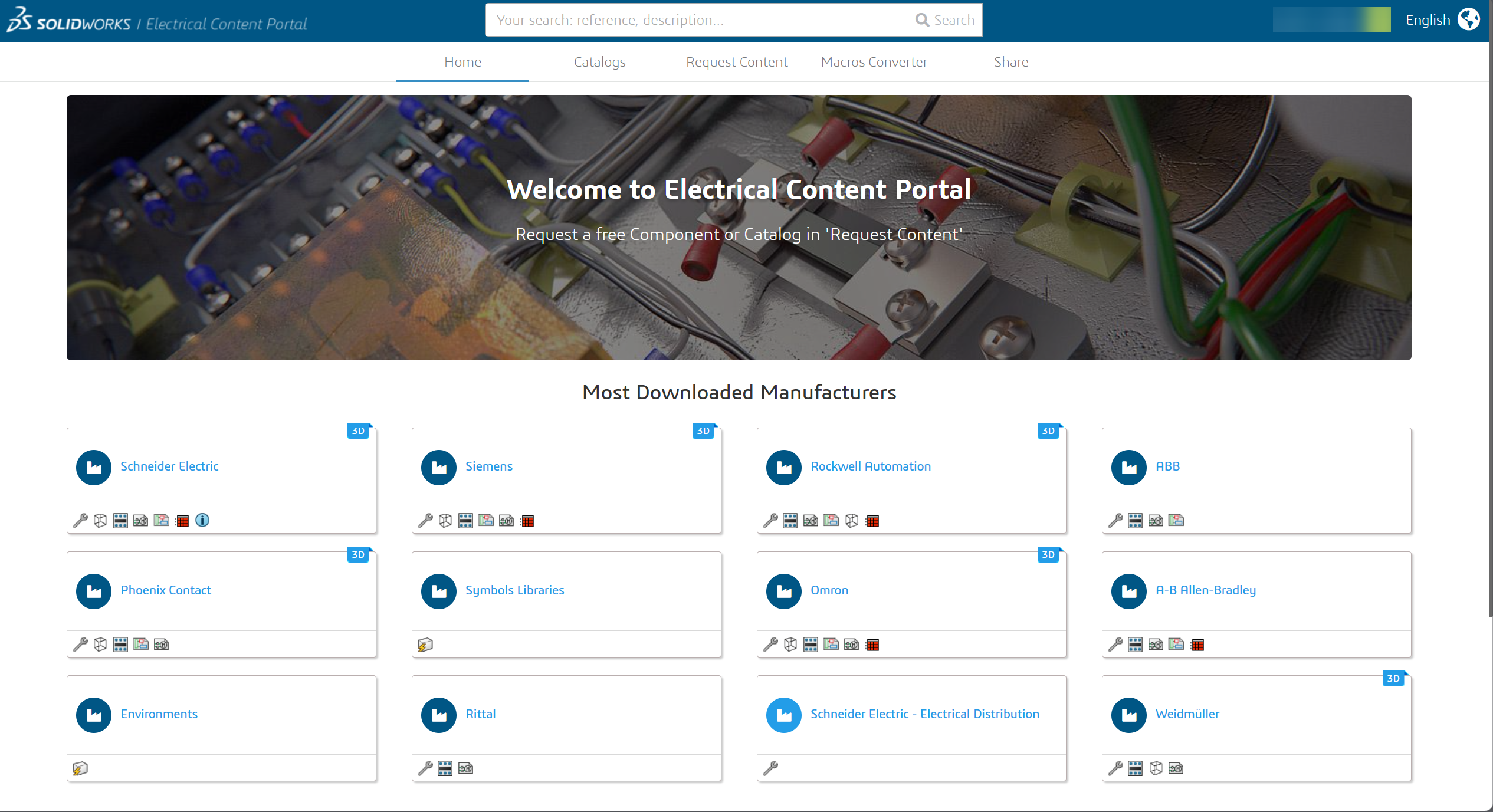This screenshot has width=1493, height=812.
Task: Click the red table icon under Schneider Electric
Action: (x=182, y=521)
